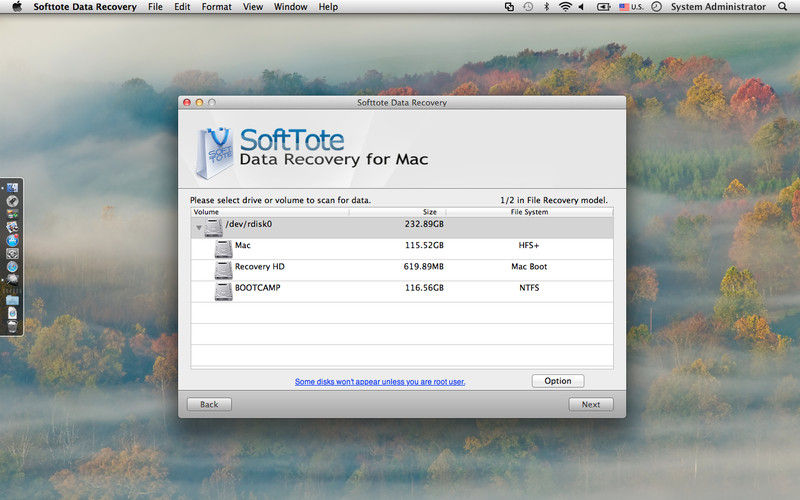Select the /dev/rdisk0 drive icon
800x500 pixels.
[x=213, y=228]
